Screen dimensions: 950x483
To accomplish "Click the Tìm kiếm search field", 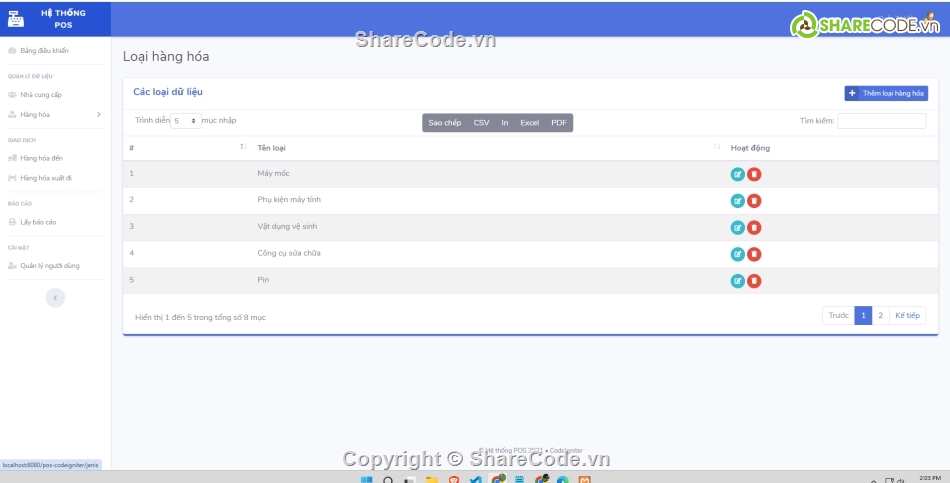I will [x=881, y=121].
